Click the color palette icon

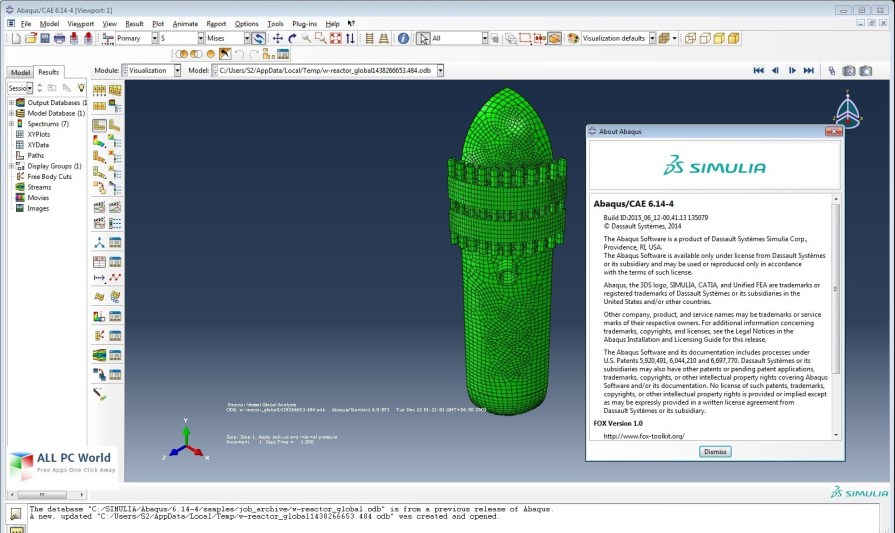click(573, 38)
